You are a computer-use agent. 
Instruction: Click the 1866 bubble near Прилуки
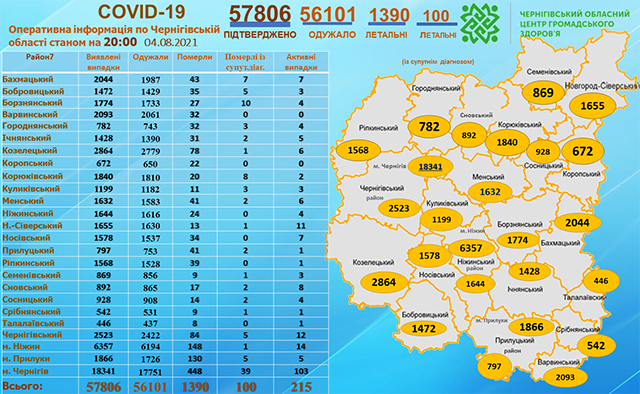point(531,327)
